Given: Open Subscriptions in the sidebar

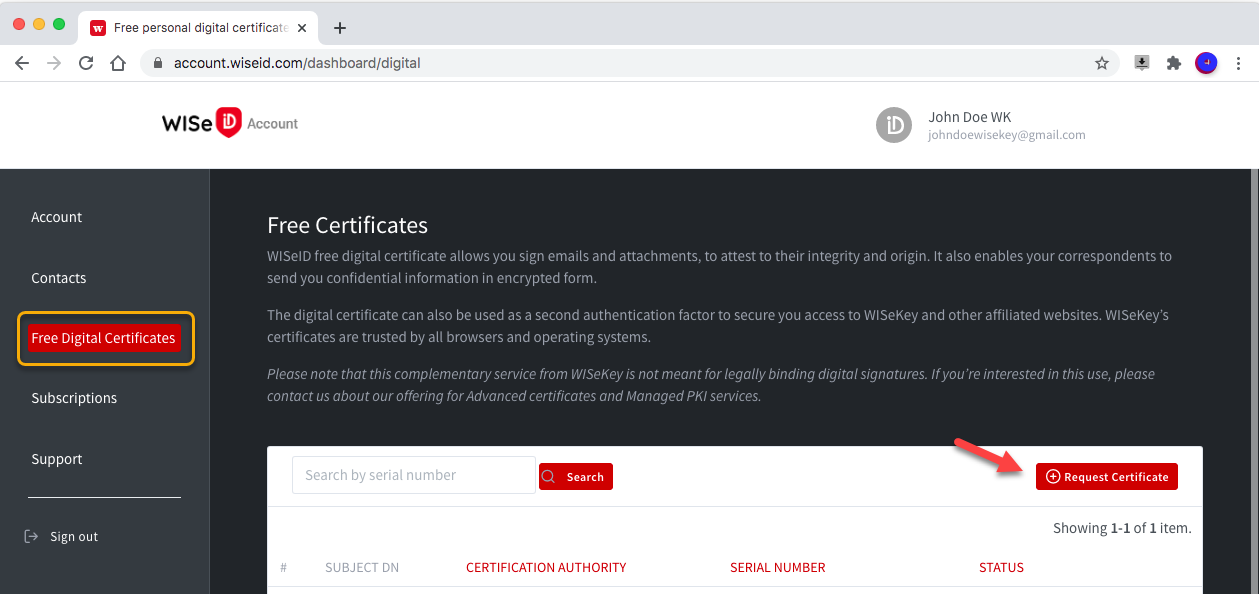Looking at the screenshot, I should (x=74, y=398).
